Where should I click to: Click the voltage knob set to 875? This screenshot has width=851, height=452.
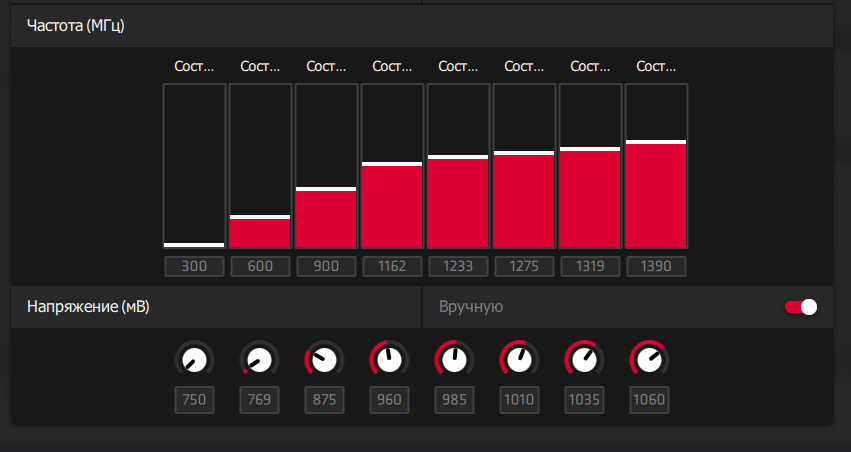[x=324, y=358]
